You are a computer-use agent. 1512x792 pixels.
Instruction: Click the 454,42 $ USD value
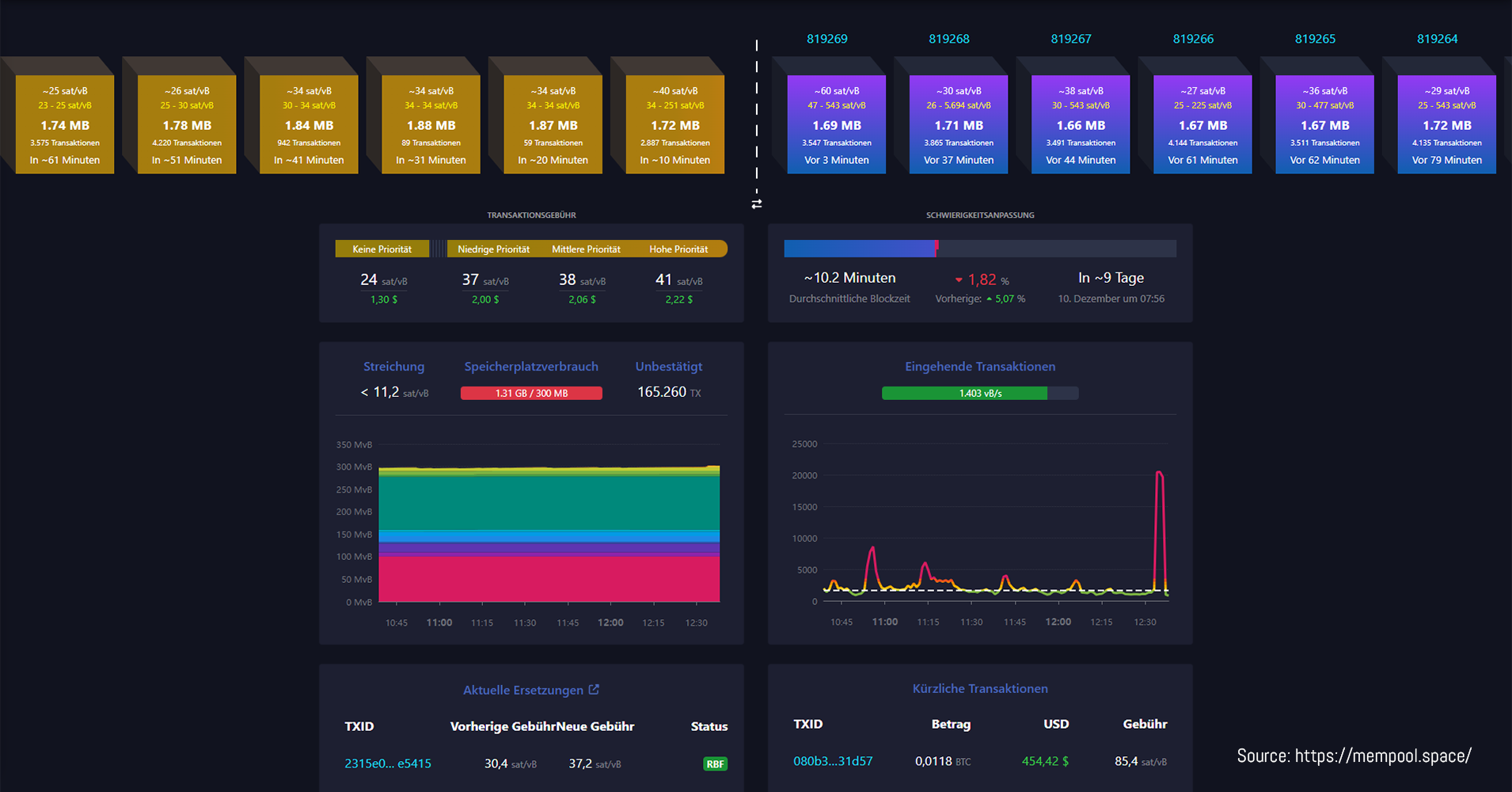click(1045, 761)
